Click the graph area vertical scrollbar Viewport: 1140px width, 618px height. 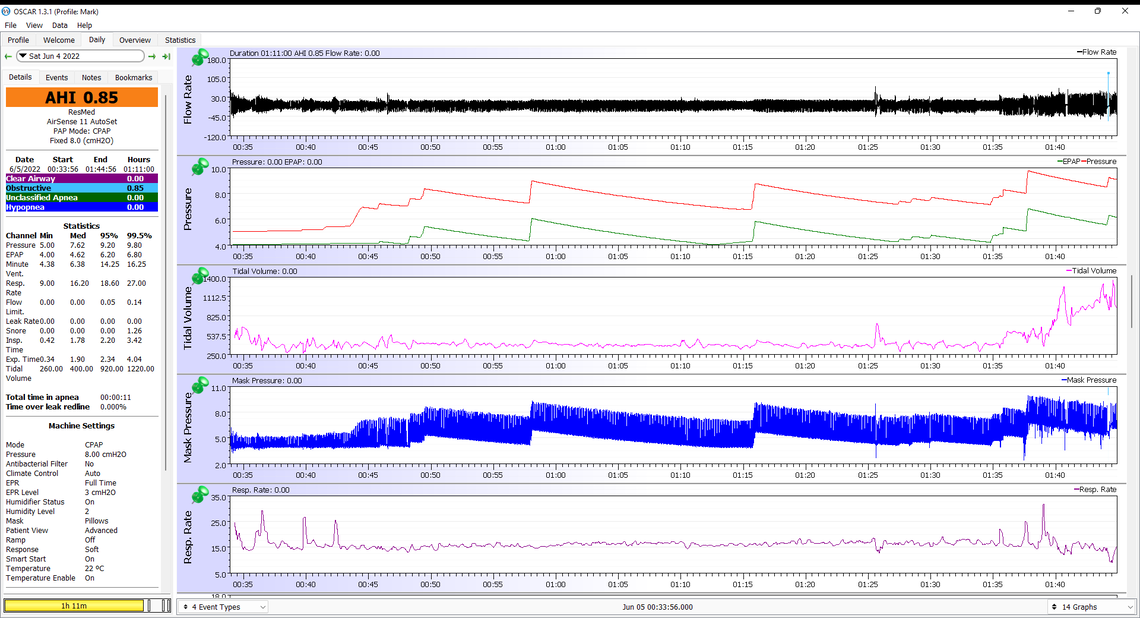click(x=1131, y=302)
